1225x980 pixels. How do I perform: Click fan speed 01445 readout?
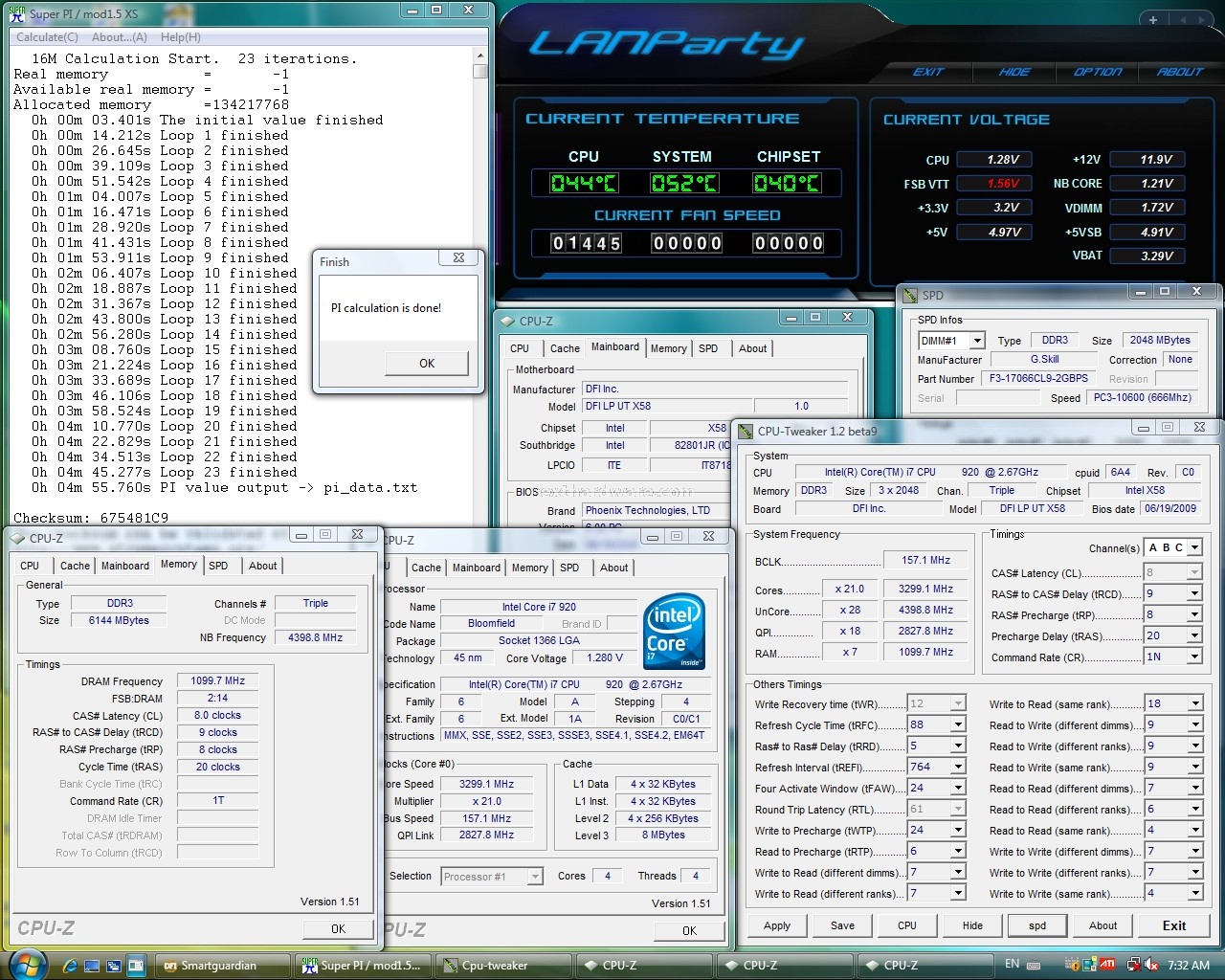pyautogui.click(x=586, y=243)
